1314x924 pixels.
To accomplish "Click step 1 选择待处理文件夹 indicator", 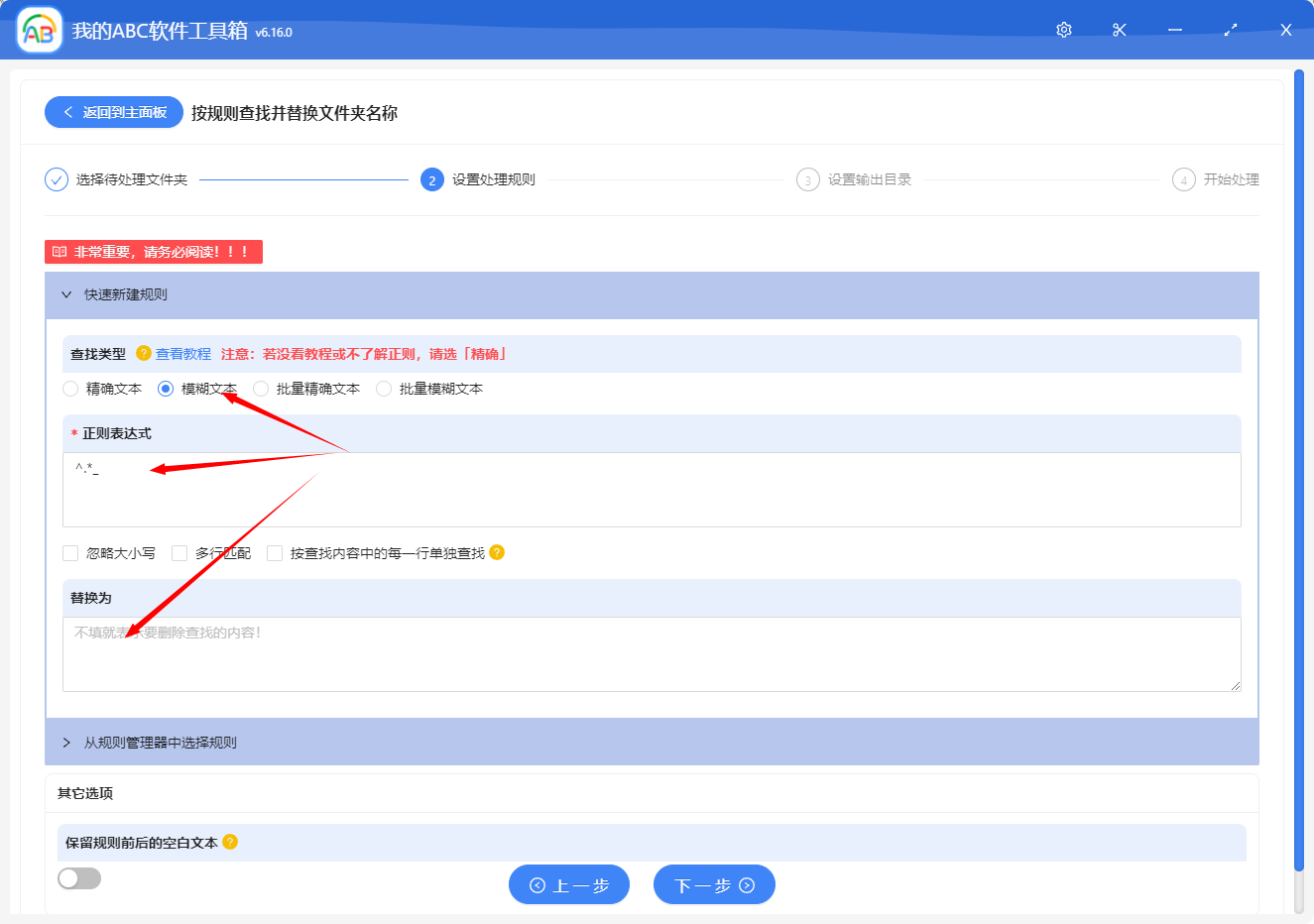I will pos(56,179).
